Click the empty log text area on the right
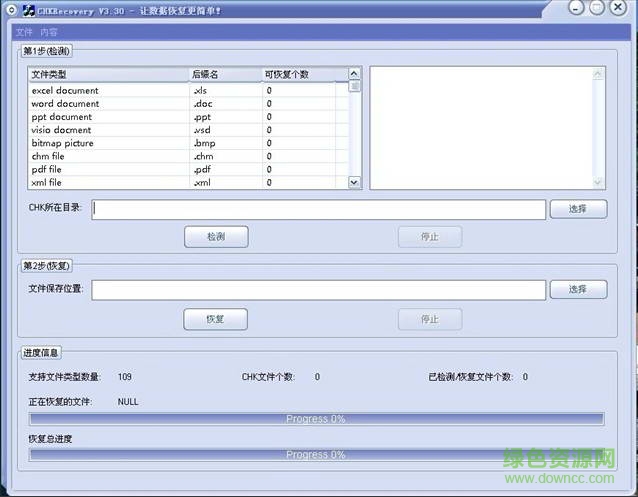Viewport: 638px width, 497px height. click(481, 128)
